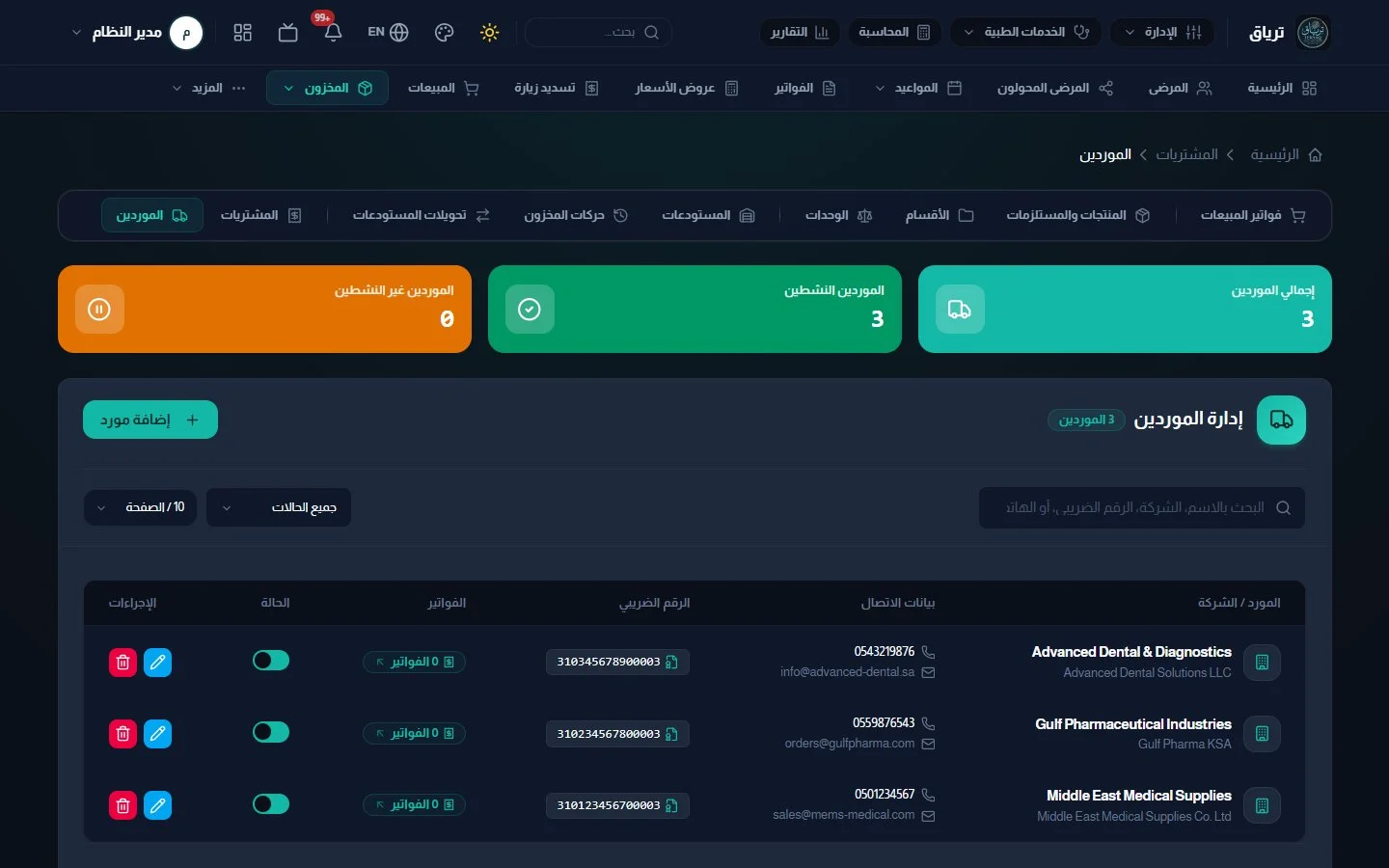This screenshot has width=1389, height=868.
Task: Expand the الخدمات الطبية dropdown
Action: [x=1026, y=32]
